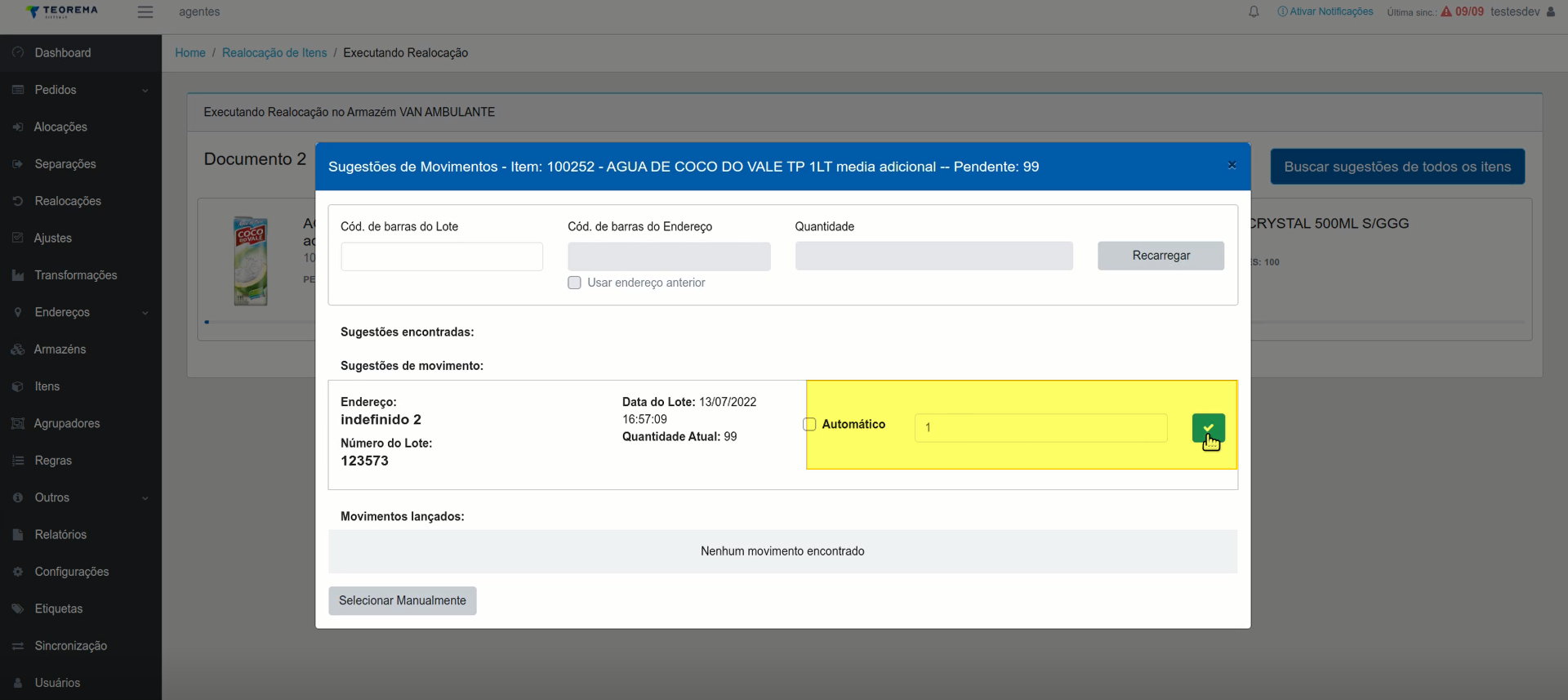Focus the Cód. de barras do Lote field
Image resolution: width=1568 pixels, height=700 pixels.
(x=442, y=256)
